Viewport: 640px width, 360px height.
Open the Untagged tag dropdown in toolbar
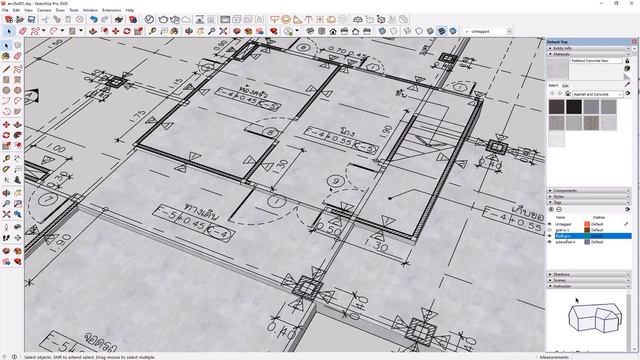pyautogui.click(x=509, y=31)
